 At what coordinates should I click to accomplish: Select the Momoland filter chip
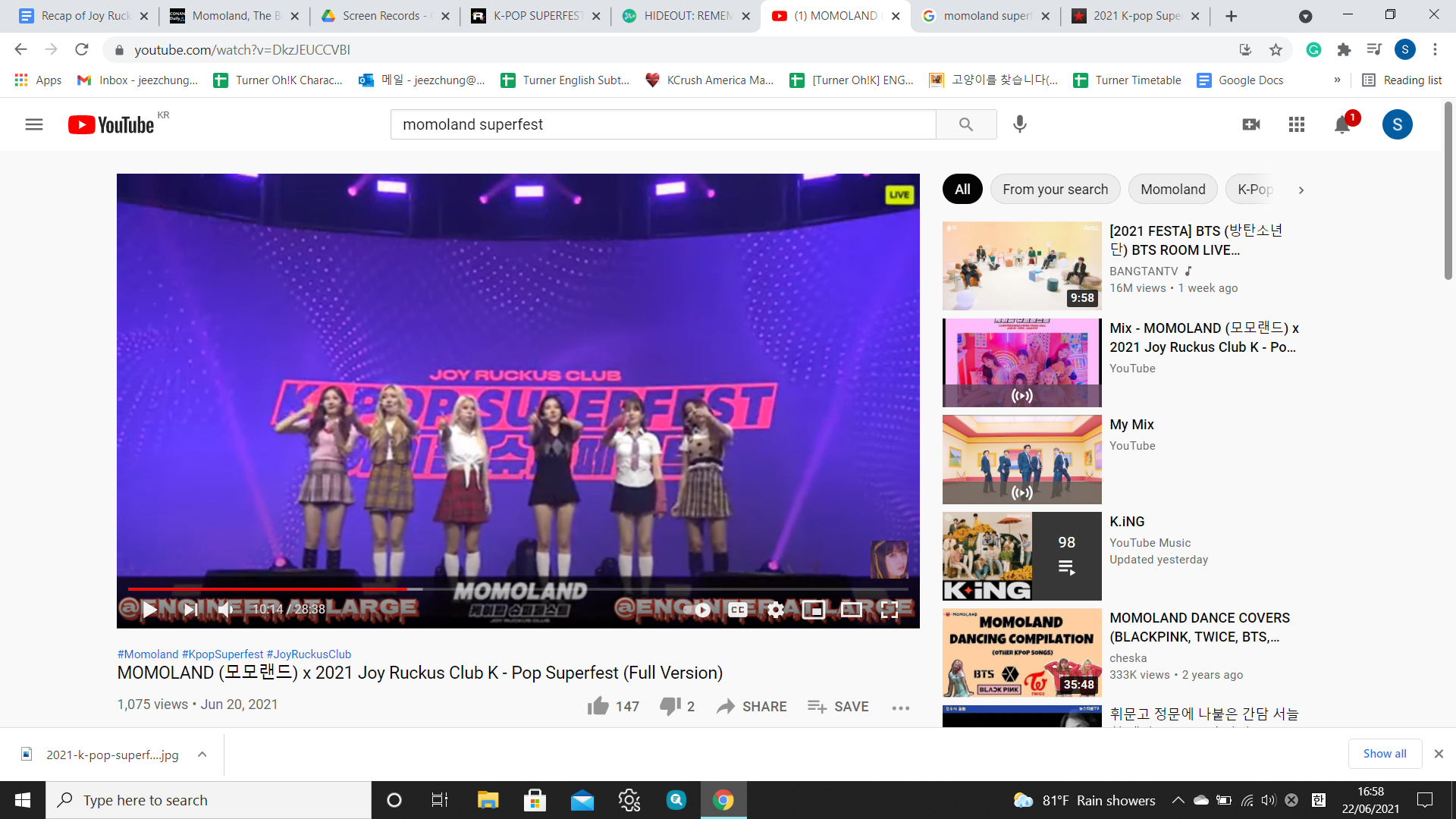1172,190
